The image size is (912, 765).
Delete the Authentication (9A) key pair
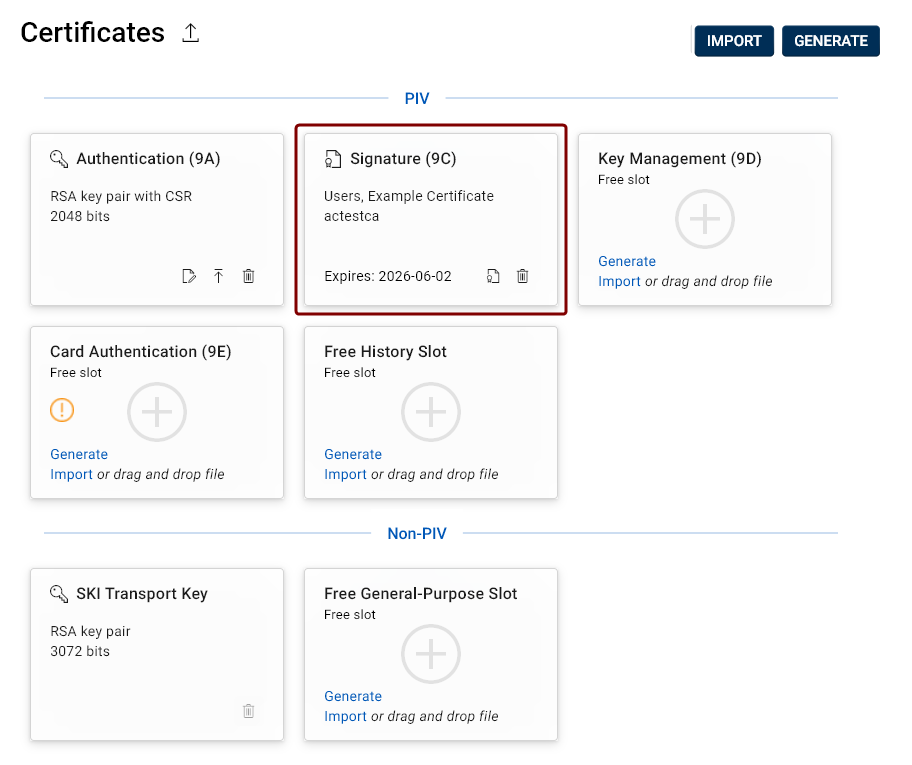tap(249, 276)
